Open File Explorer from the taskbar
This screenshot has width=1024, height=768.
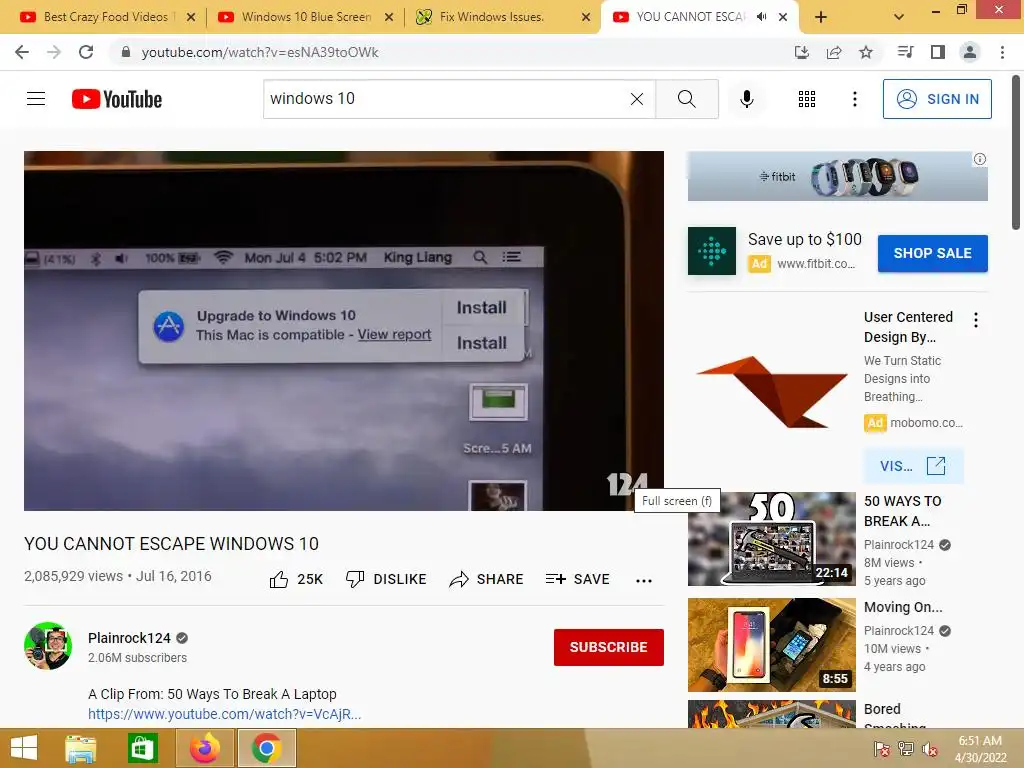(x=80, y=748)
